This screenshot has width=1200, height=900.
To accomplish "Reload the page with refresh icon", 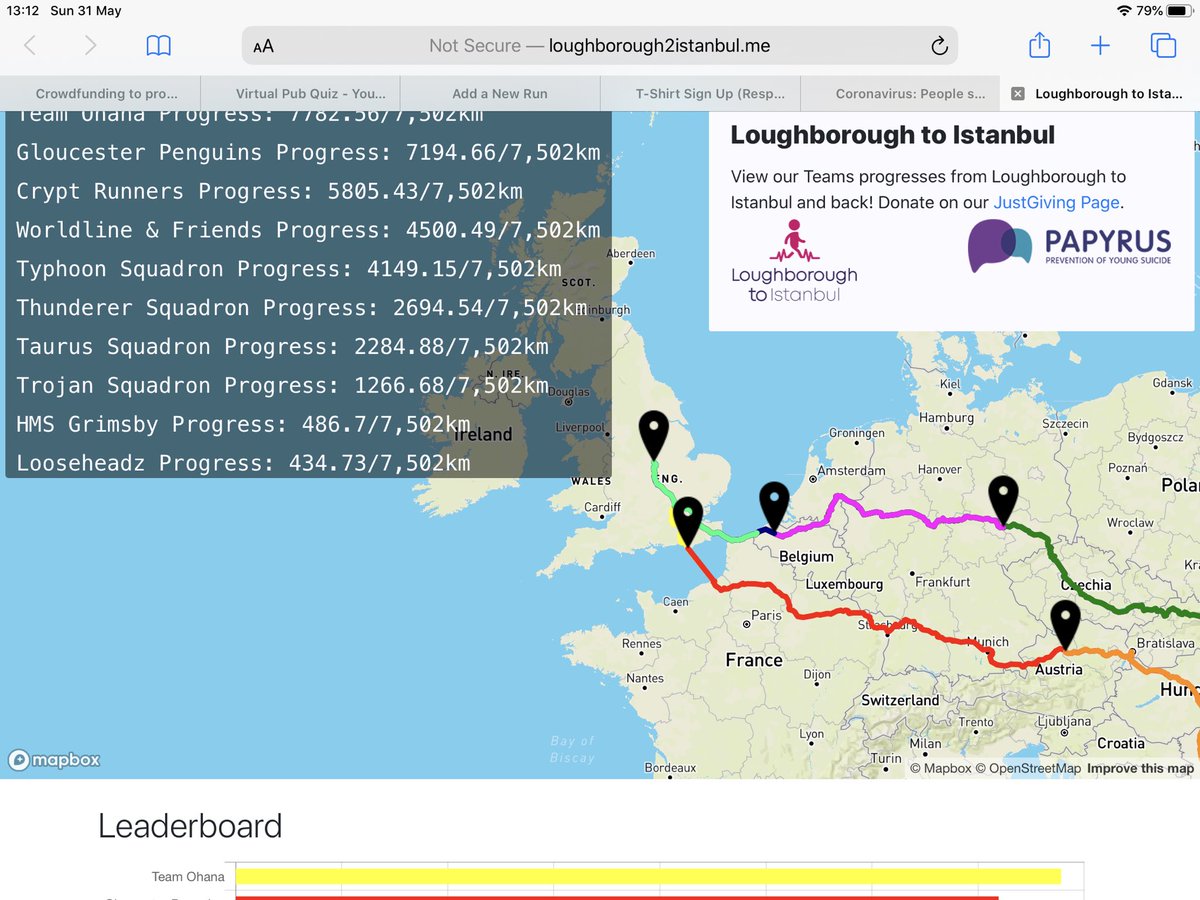I will point(938,46).
